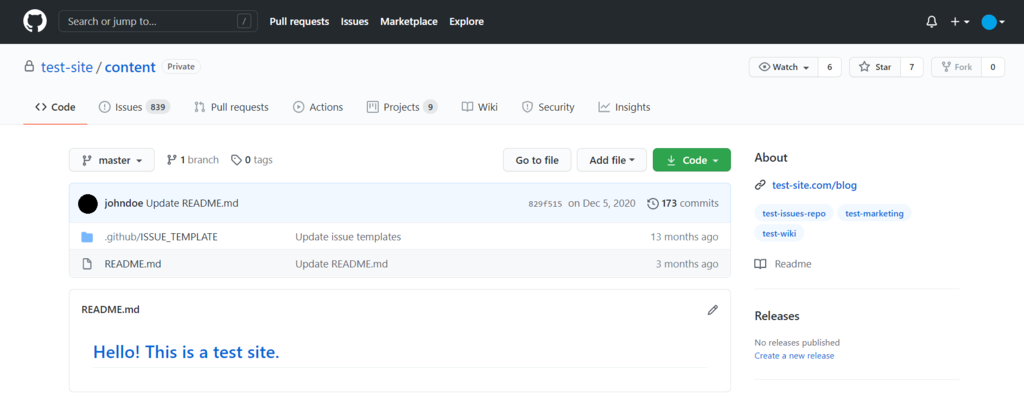Switch to the Issues tab
Image resolution: width=1024 pixels, height=396 pixels.
134,107
